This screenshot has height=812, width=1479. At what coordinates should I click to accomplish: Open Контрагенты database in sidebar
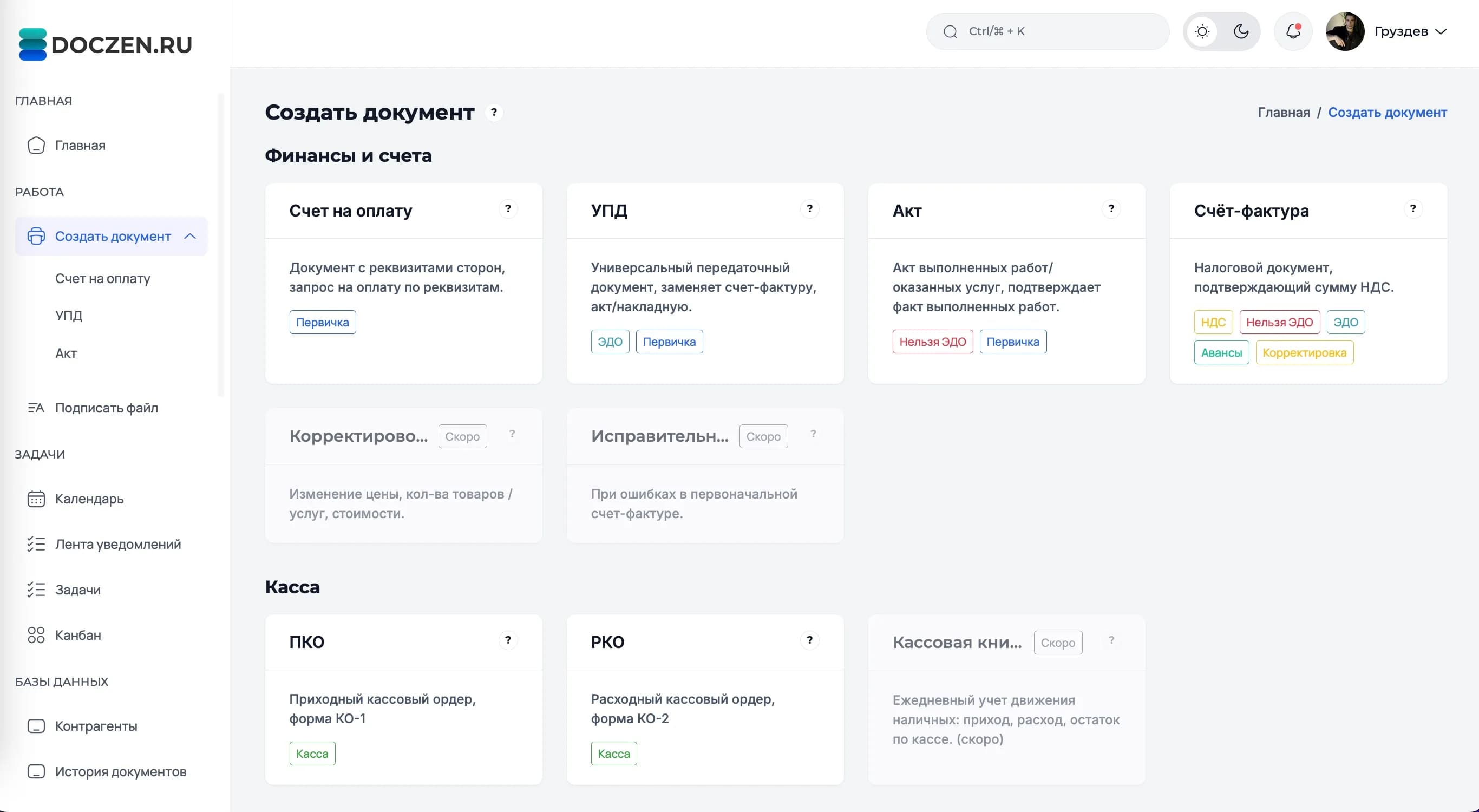(111, 726)
